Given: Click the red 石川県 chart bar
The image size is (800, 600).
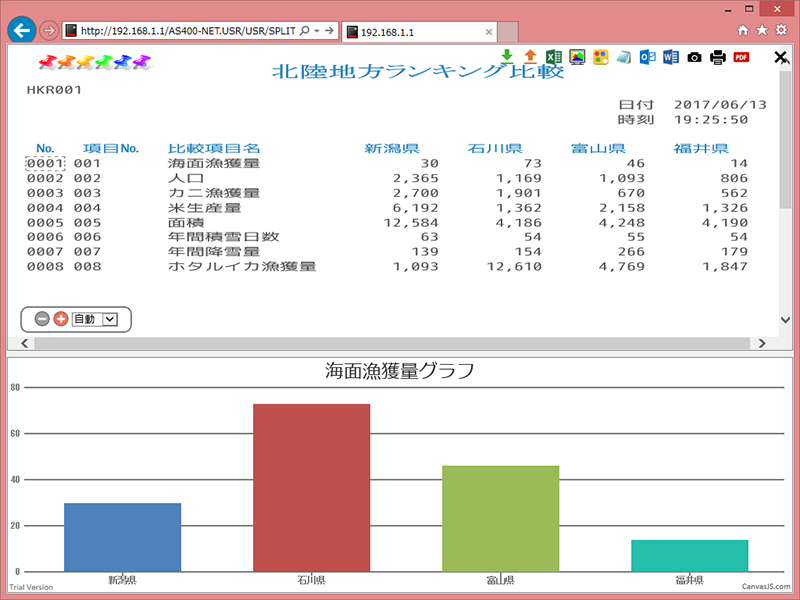Looking at the screenshot, I should point(311,488).
